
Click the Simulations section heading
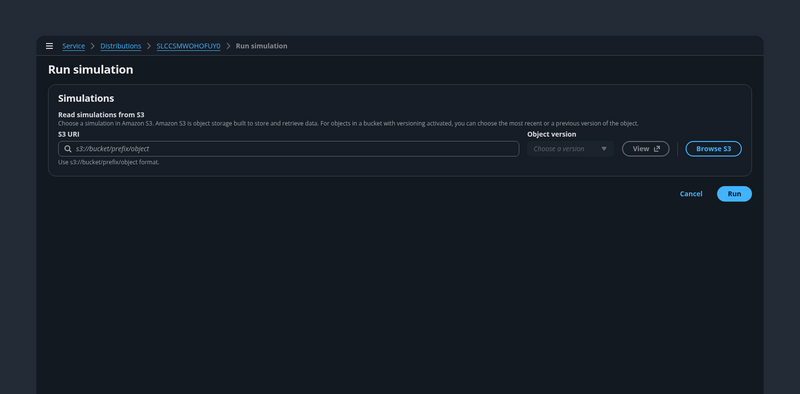[x=86, y=98]
